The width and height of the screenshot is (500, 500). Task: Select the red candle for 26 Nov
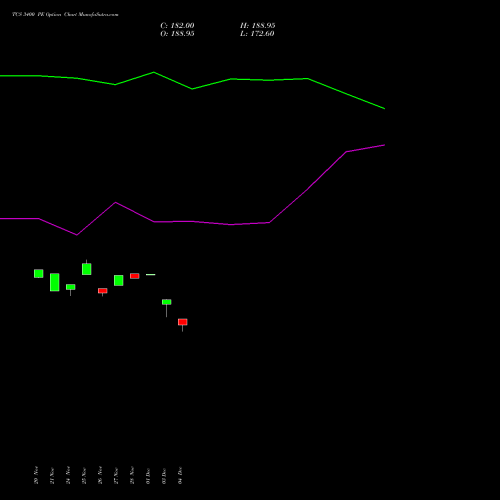tap(103, 291)
